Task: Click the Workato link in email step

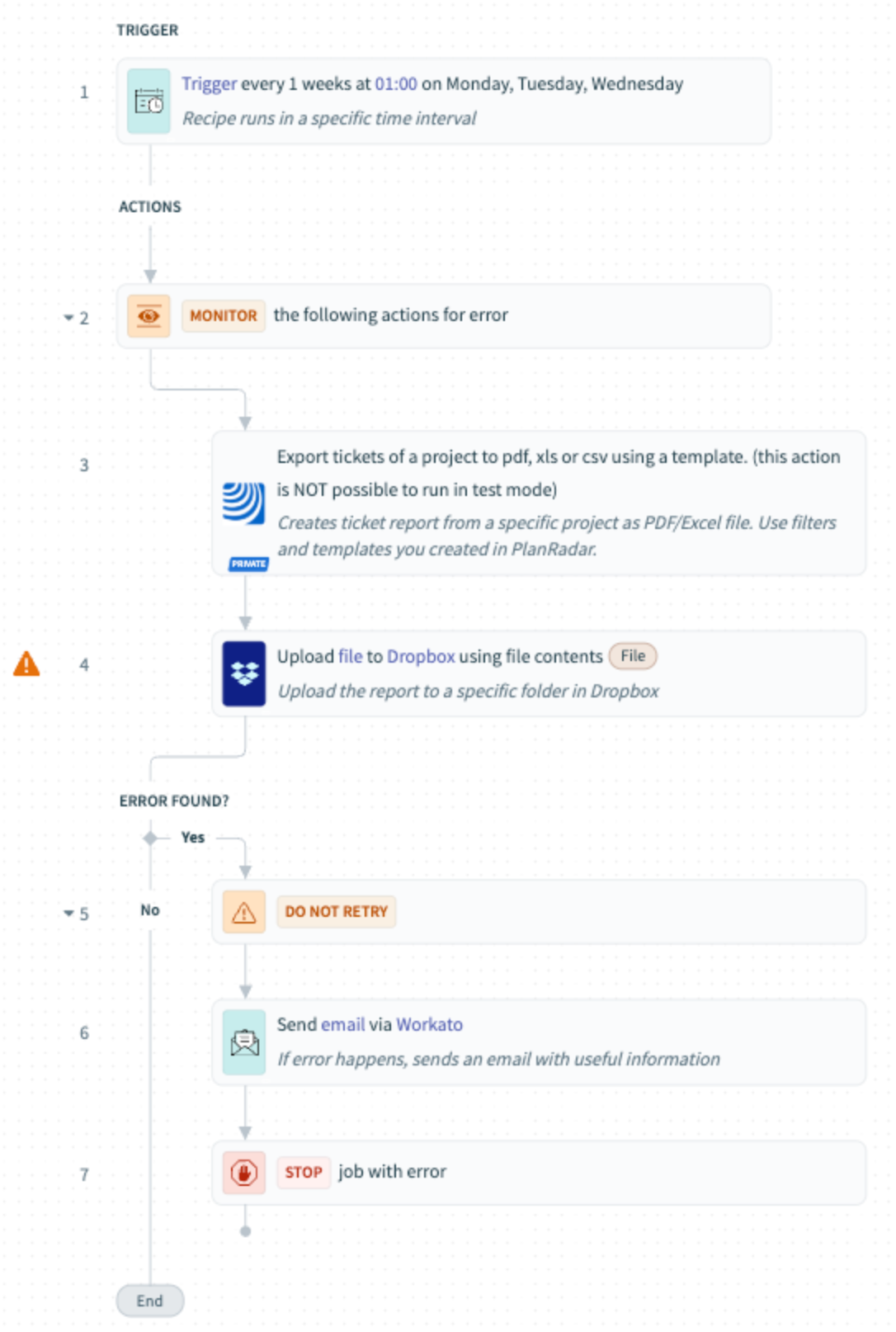Action: pos(429,1024)
